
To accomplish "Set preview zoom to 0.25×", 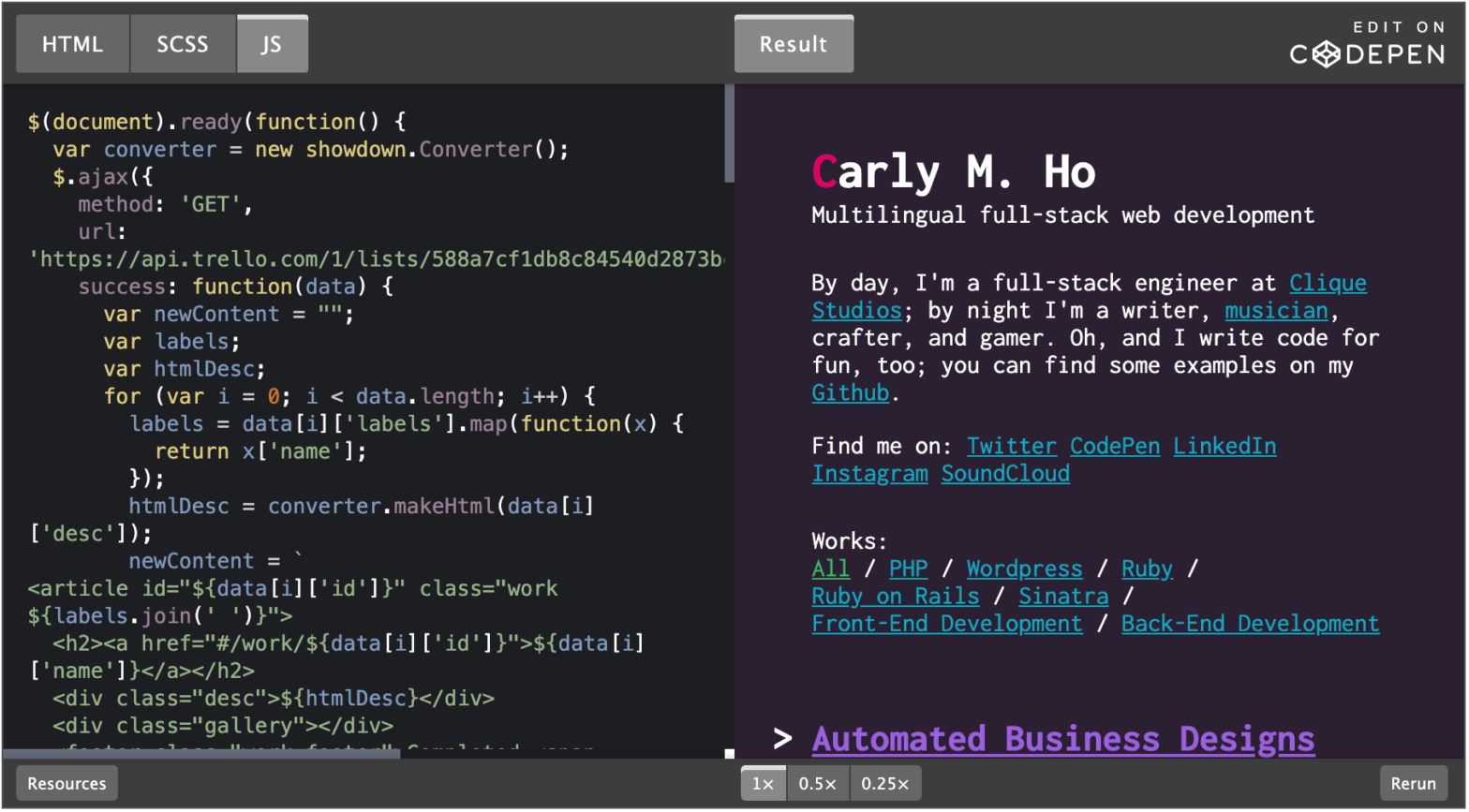I will click(885, 784).
